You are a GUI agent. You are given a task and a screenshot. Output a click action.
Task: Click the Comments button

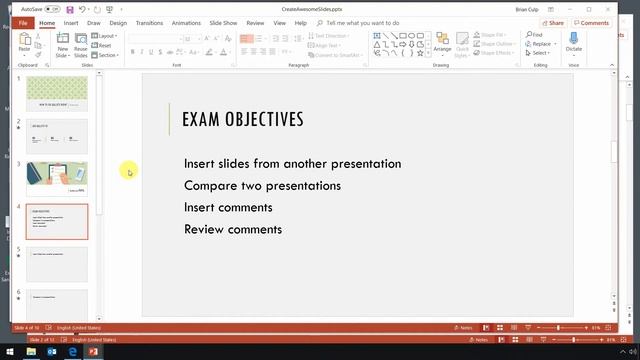click(x=591, y=23)
